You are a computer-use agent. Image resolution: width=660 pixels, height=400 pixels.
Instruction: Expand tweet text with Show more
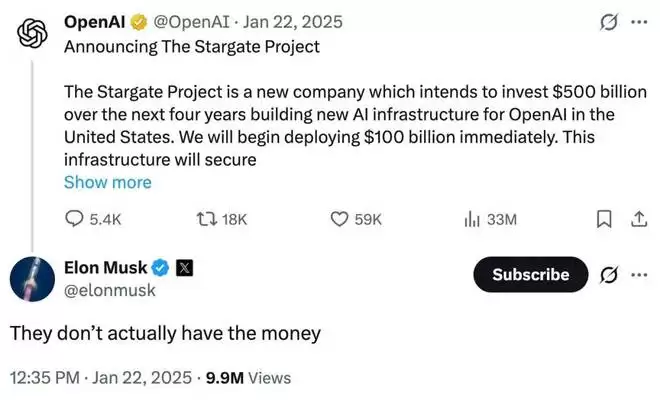[107, 182]
